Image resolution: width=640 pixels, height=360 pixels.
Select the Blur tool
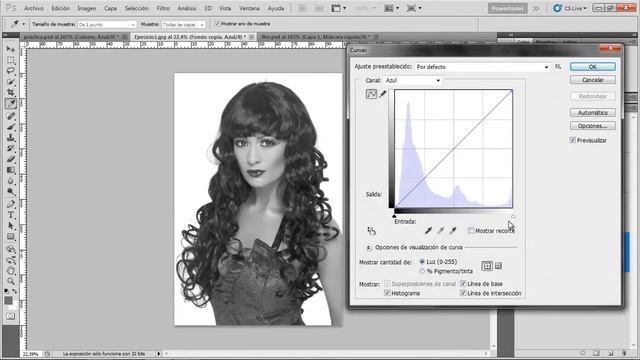click(x=11, y=181)
